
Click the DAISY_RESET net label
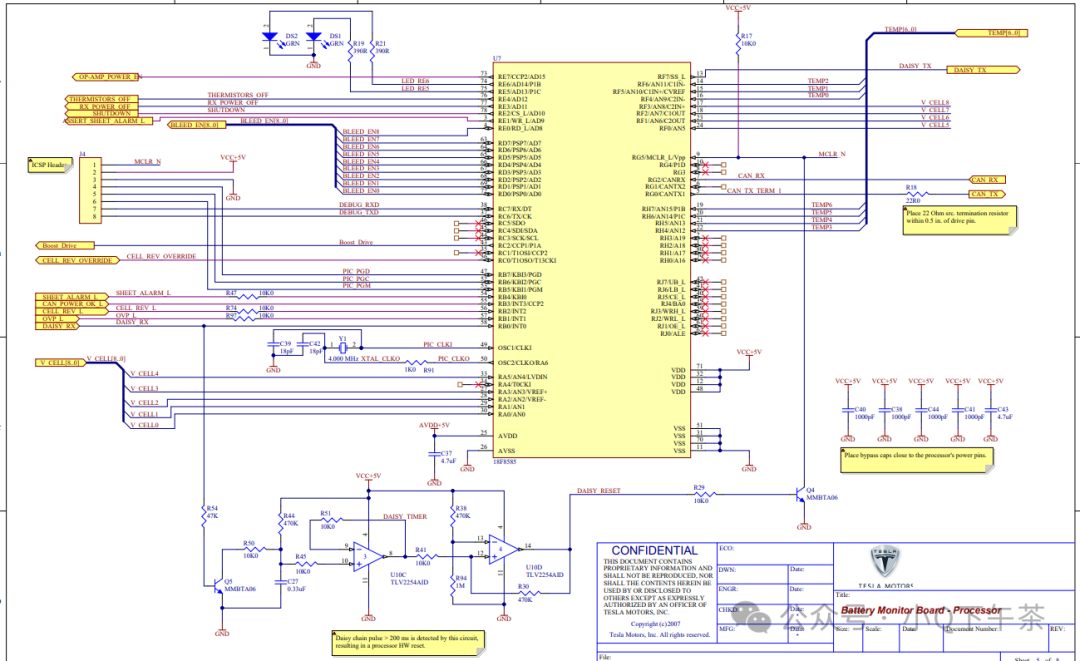click(x=599, y=490)
